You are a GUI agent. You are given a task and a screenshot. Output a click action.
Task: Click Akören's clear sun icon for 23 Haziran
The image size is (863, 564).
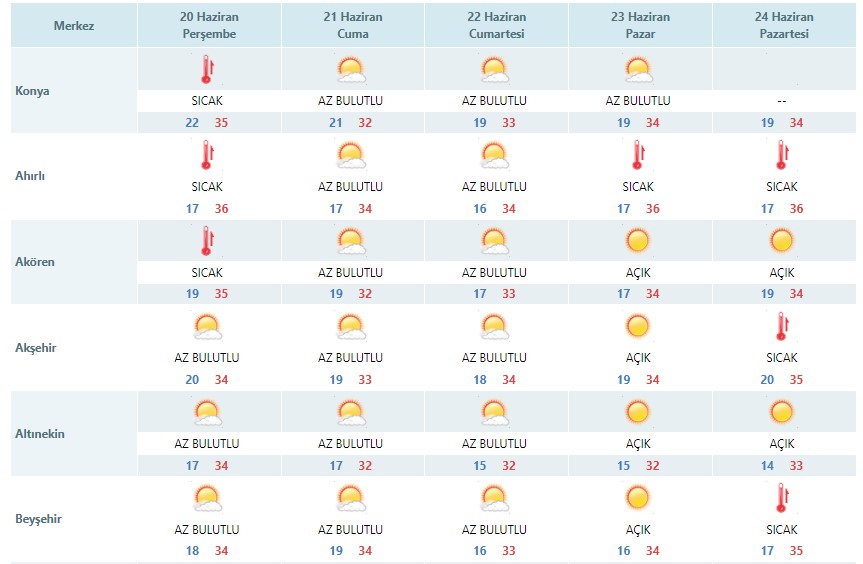[638, 241]
